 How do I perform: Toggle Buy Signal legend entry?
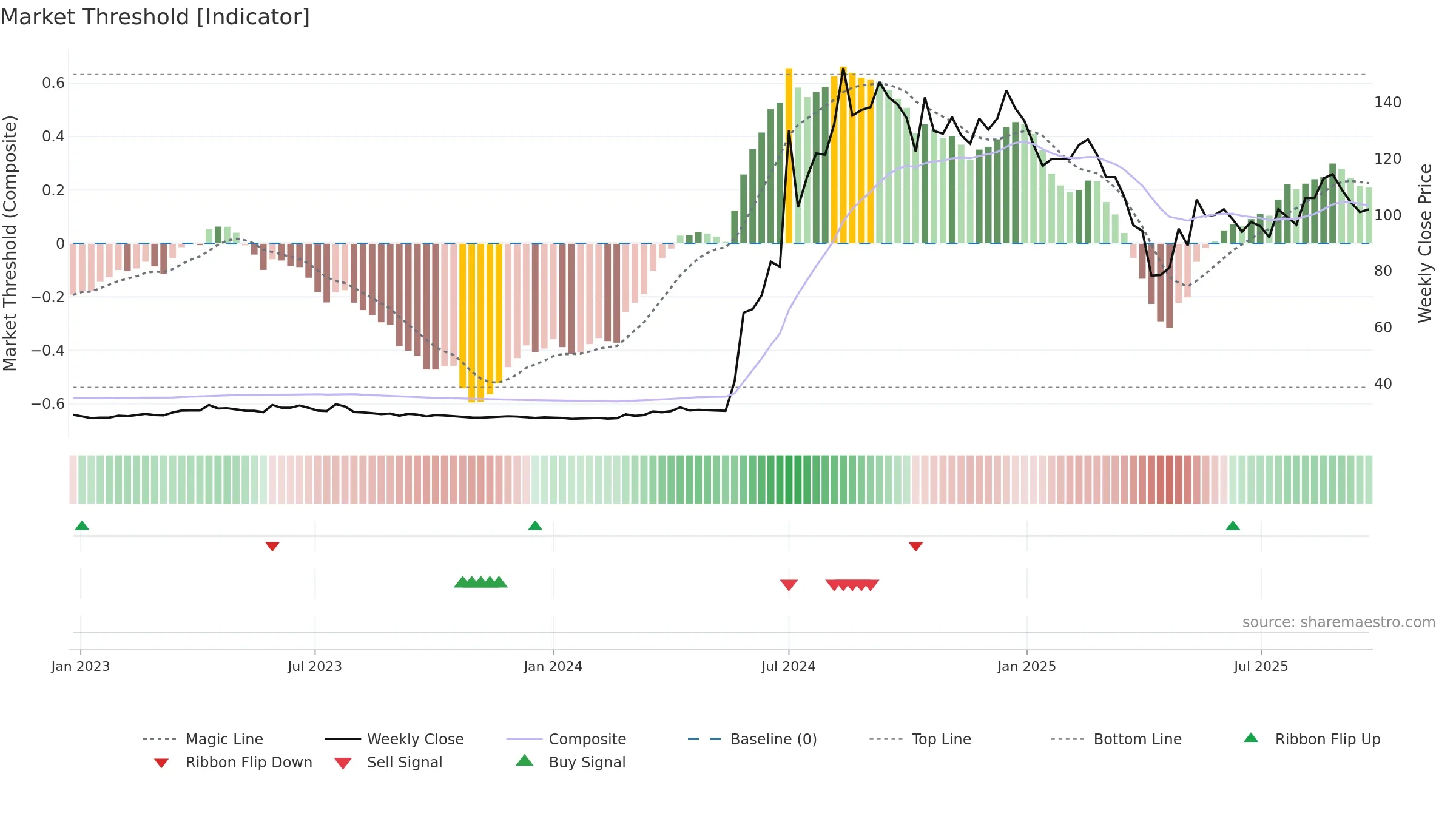click(x=570, y=762)
